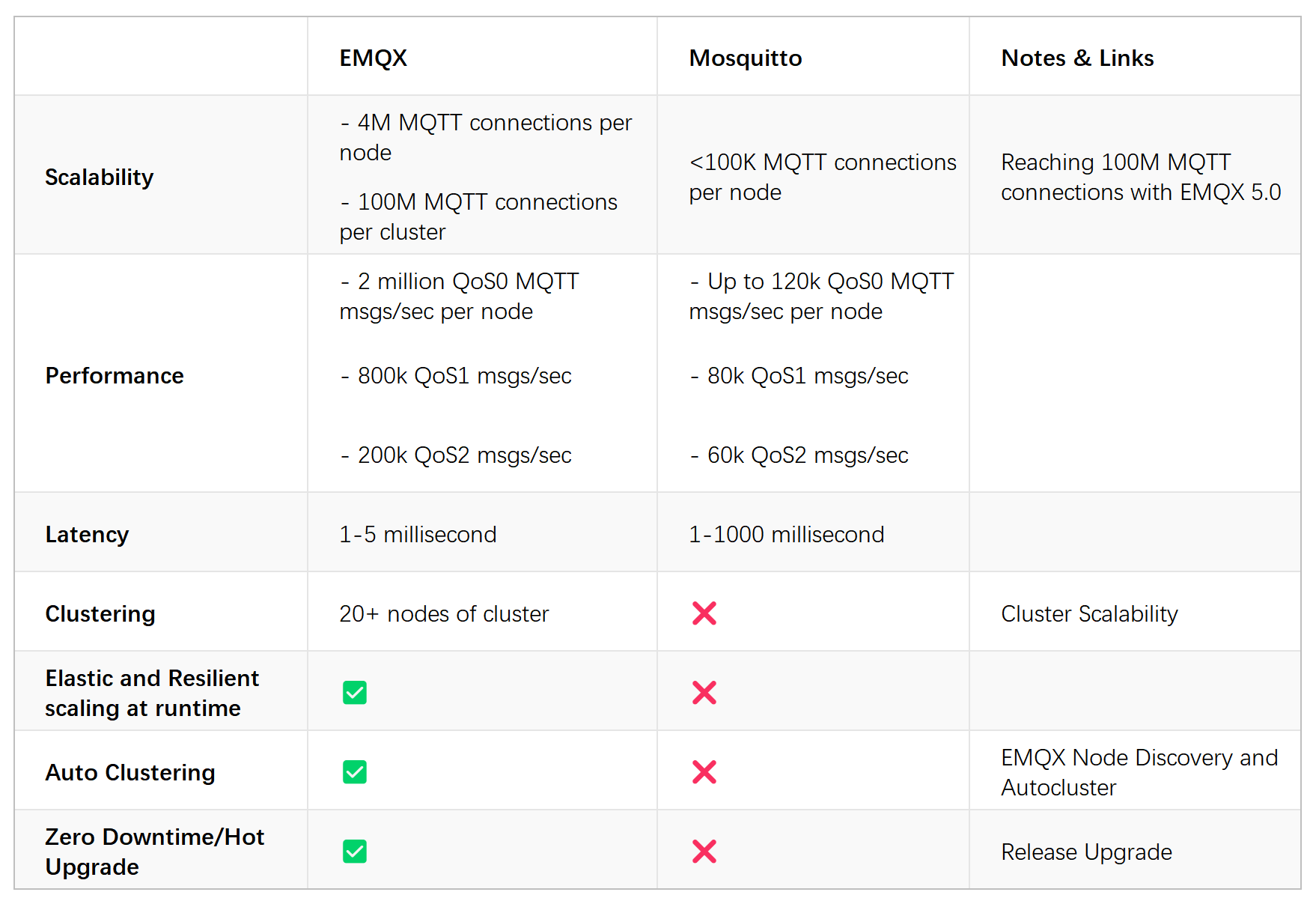
Task: Click green checkmark in Auto Clustering row
Action: point(355,772)
